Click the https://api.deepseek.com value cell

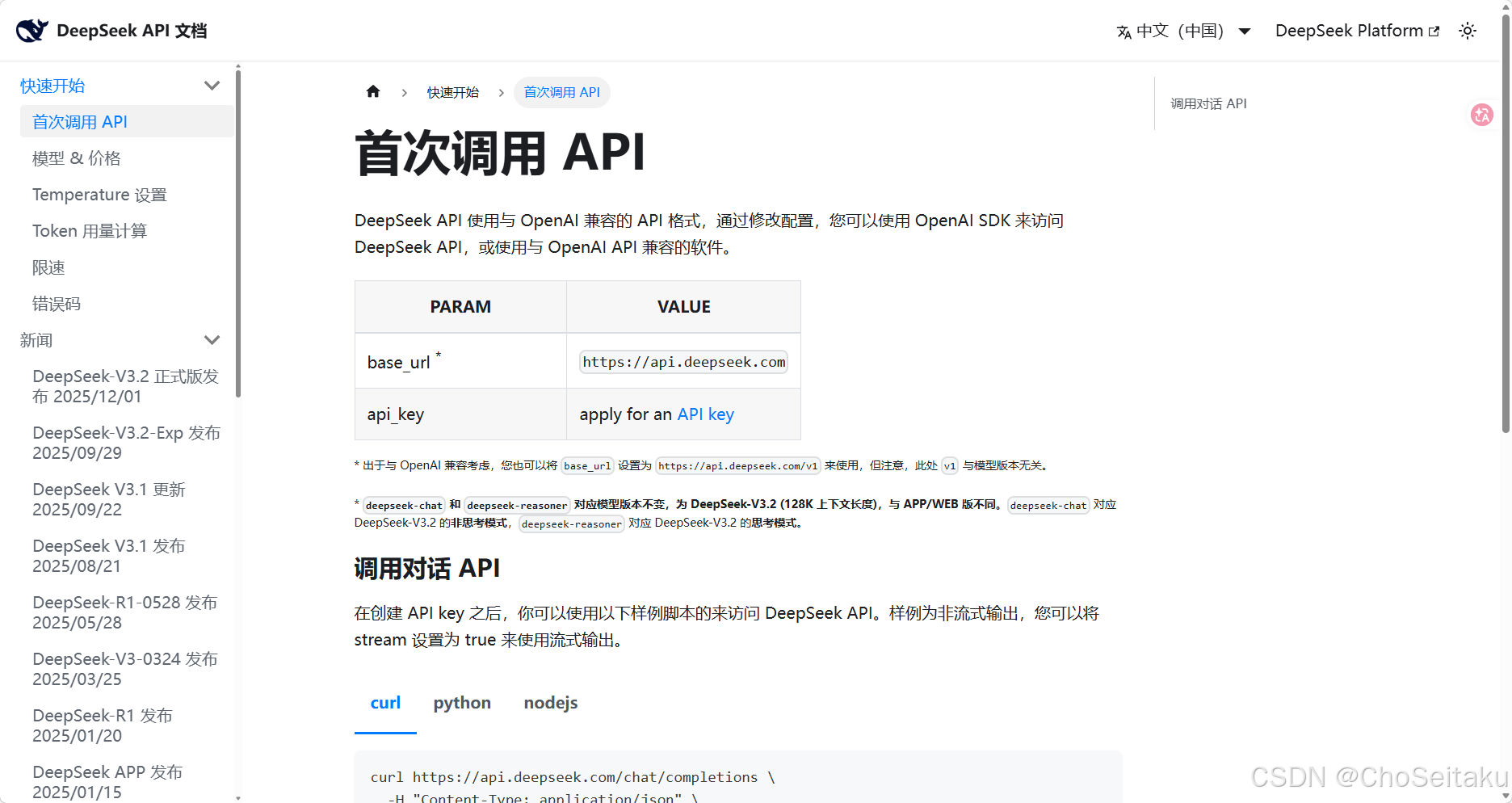(x=683, y=362)
